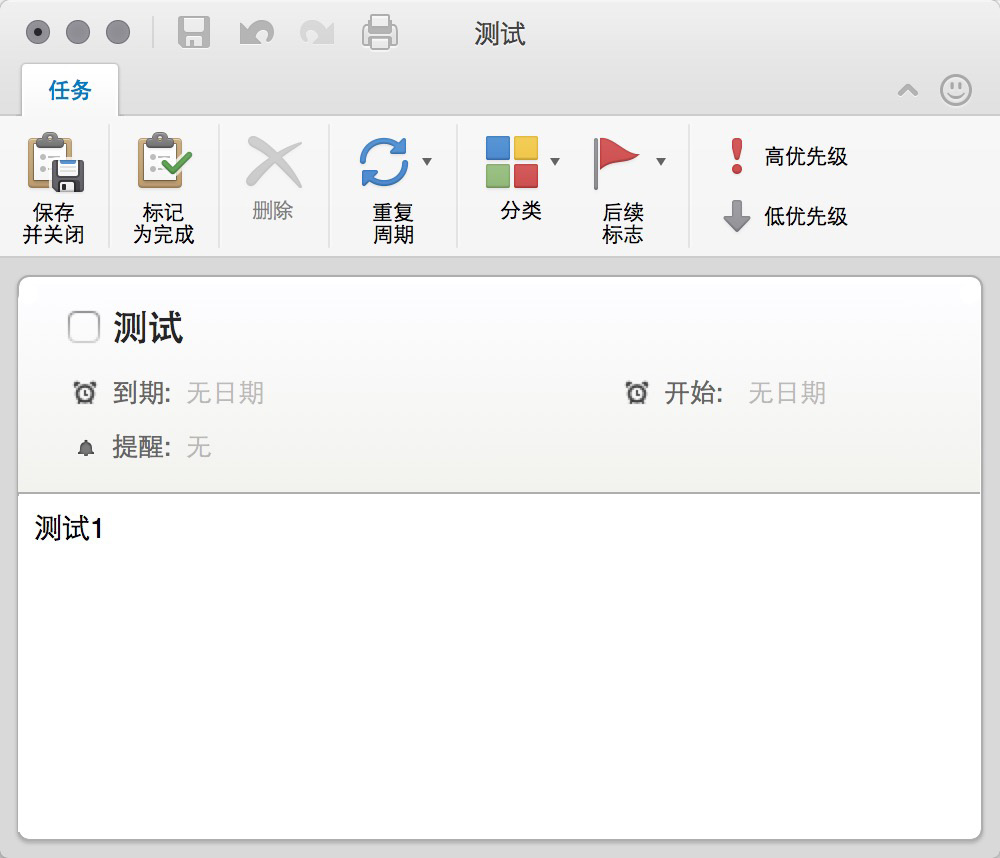
Task: Click 保存并关闭 (Save & Close) icon
Action: coord(55,162)
